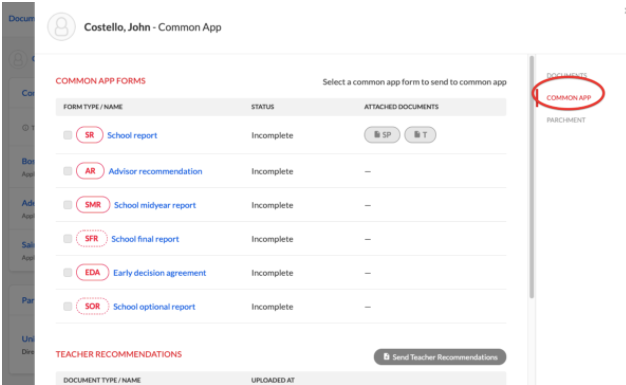Screen dimensions: 626x385
Task: Click the student avatar icon next to Costello, John
Action: 61,27
